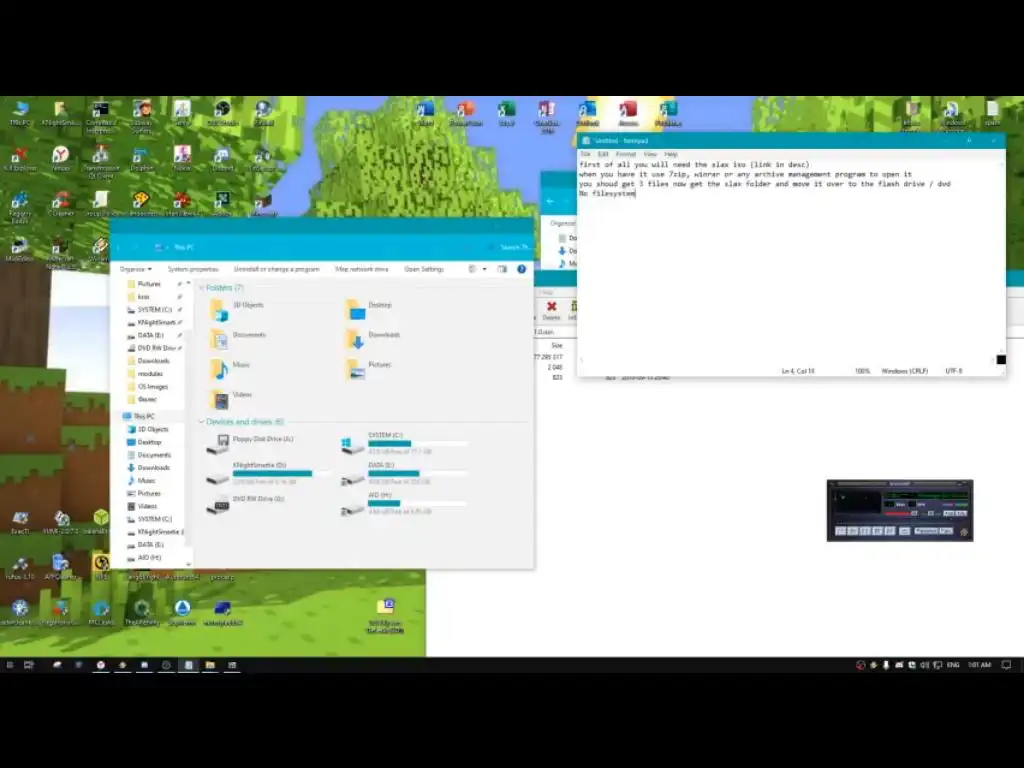Screen dimensions: 1024x768
Task: Select modules folder in Quick access pane
Action: 150,374
